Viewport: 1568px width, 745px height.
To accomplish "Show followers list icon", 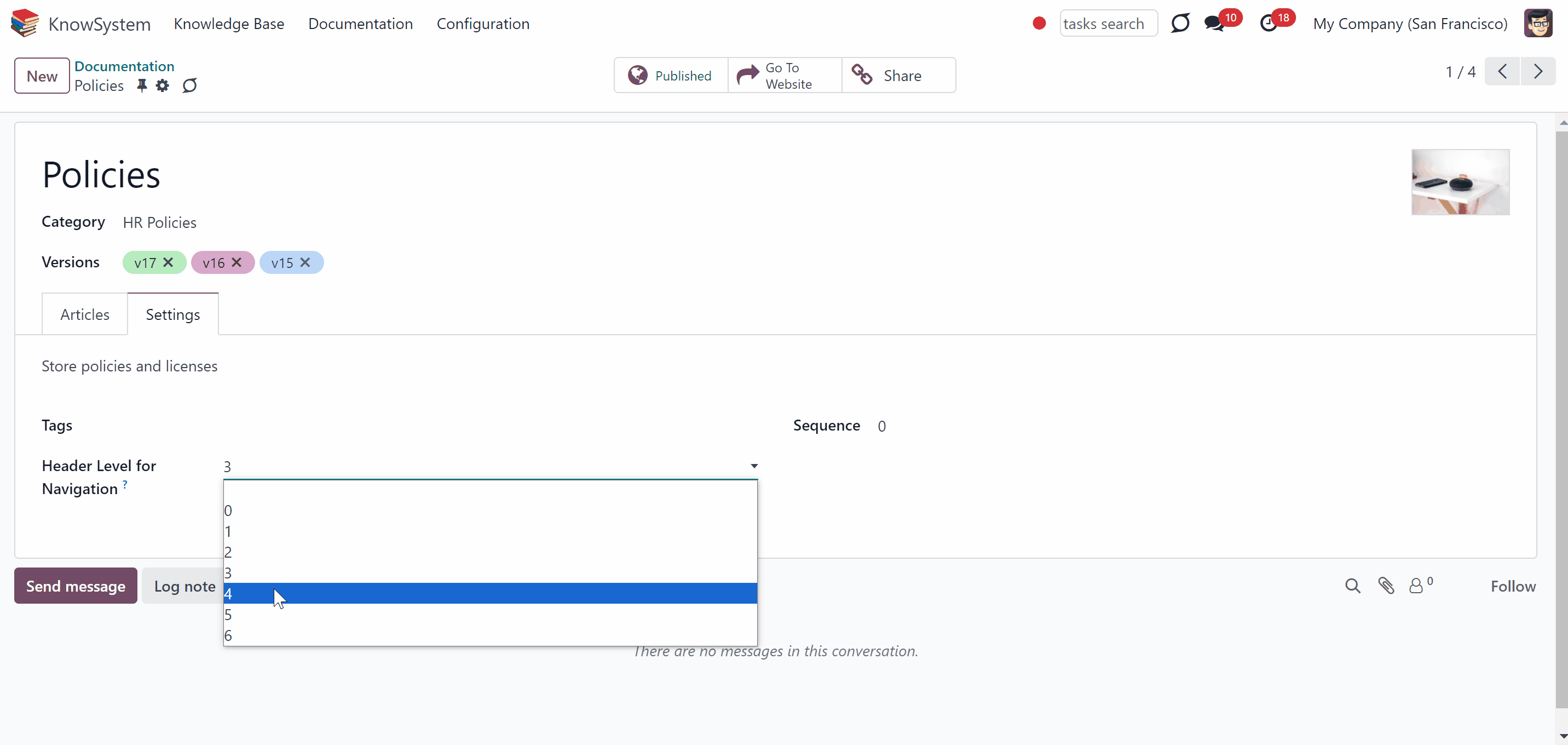I will [1421, 586].
